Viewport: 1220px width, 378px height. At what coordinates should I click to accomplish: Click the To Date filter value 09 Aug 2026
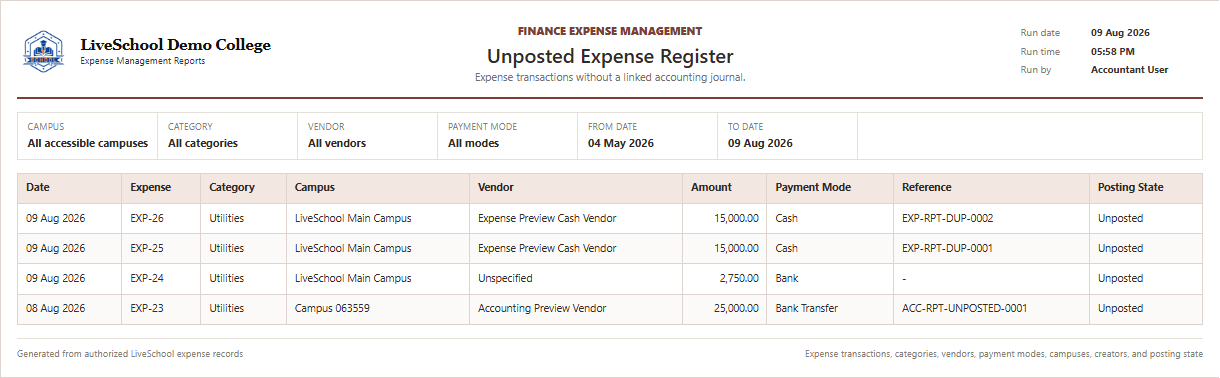[760, 143]
